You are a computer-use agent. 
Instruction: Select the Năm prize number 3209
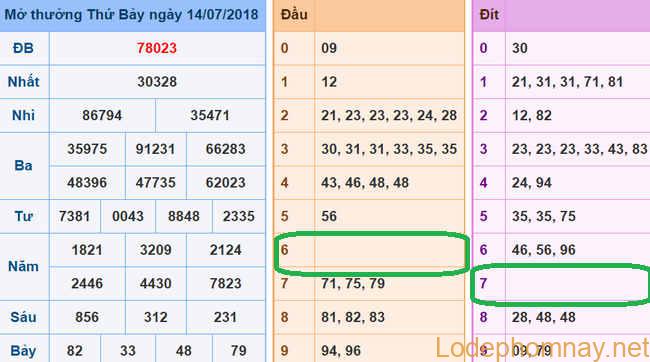(155, 250)
